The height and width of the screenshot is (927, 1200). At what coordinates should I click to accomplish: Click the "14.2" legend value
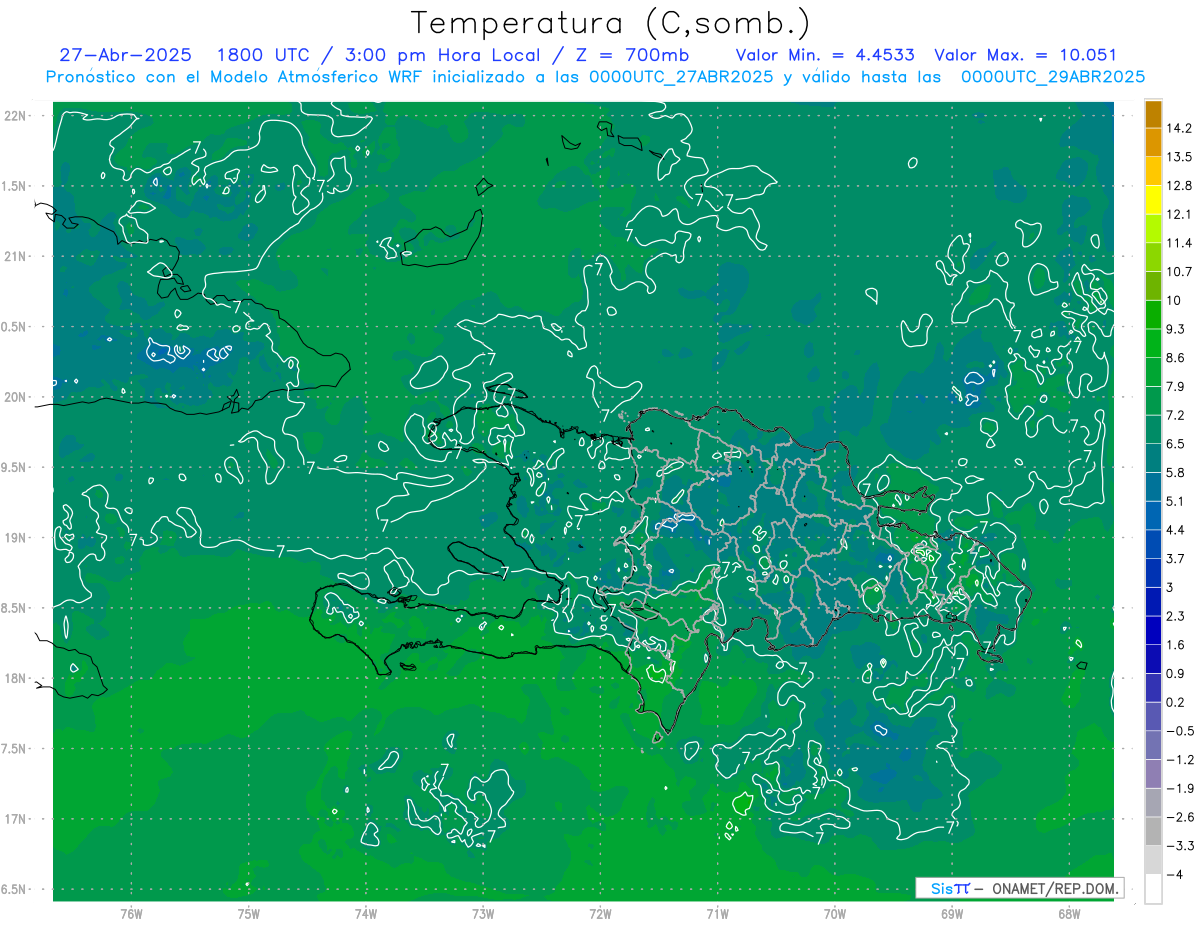pyautogui.click(x=1179, y=128)
